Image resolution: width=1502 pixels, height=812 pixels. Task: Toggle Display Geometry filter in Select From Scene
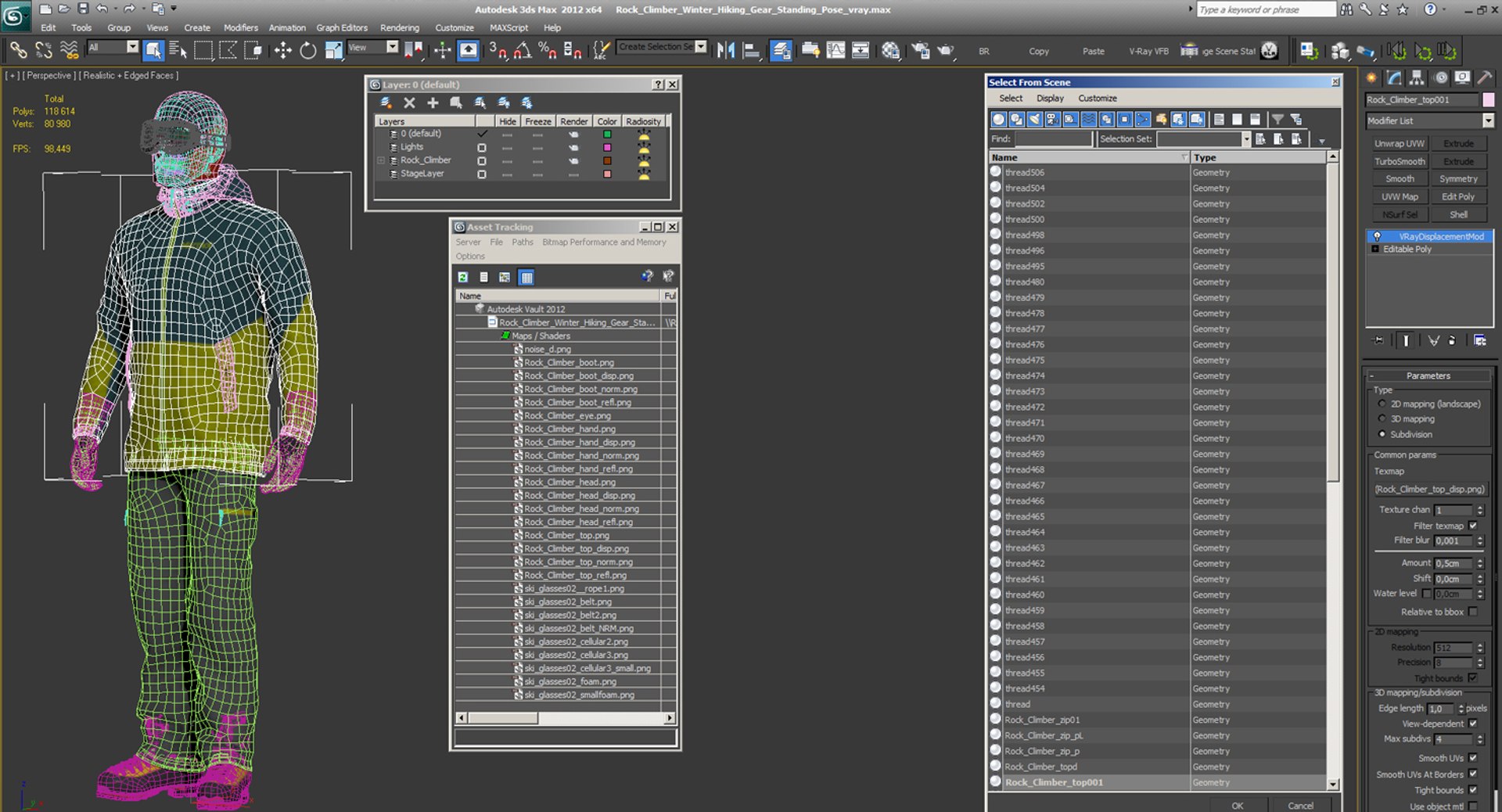click(x=998, y=119)
